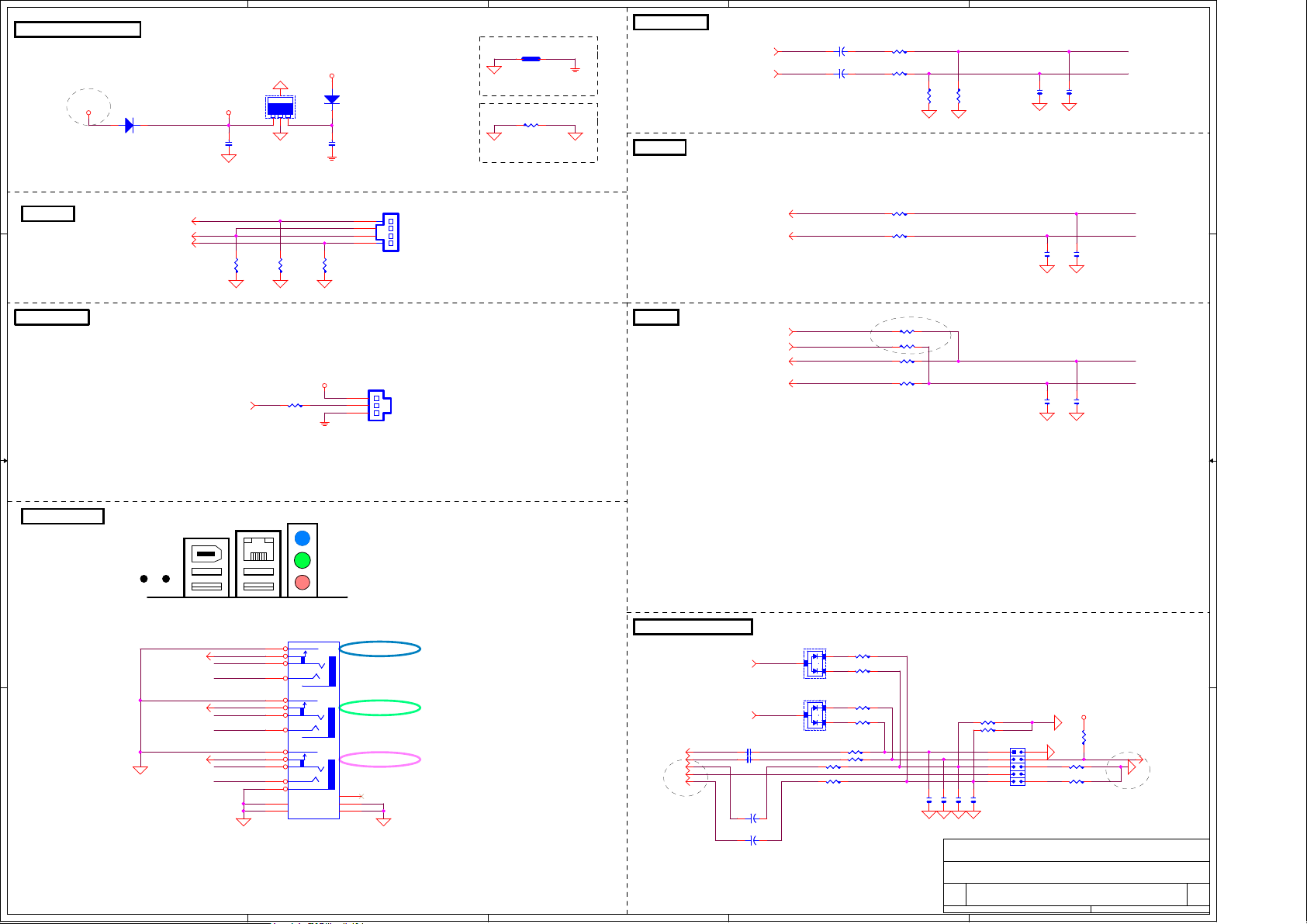This screenshot has width=1307, height=924.
Task: Select the lower dual-diode package symbol
Action: pyautogui.click(x=814, y=715)
